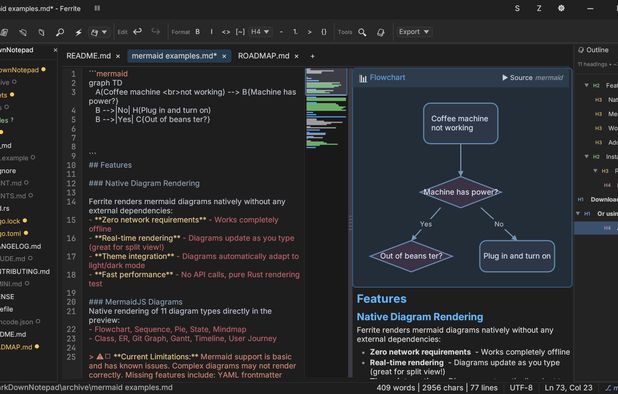Click the 'Native Diagram Rendering' preview heading
This screenshot has height=394, width=618.
point(420,317)
